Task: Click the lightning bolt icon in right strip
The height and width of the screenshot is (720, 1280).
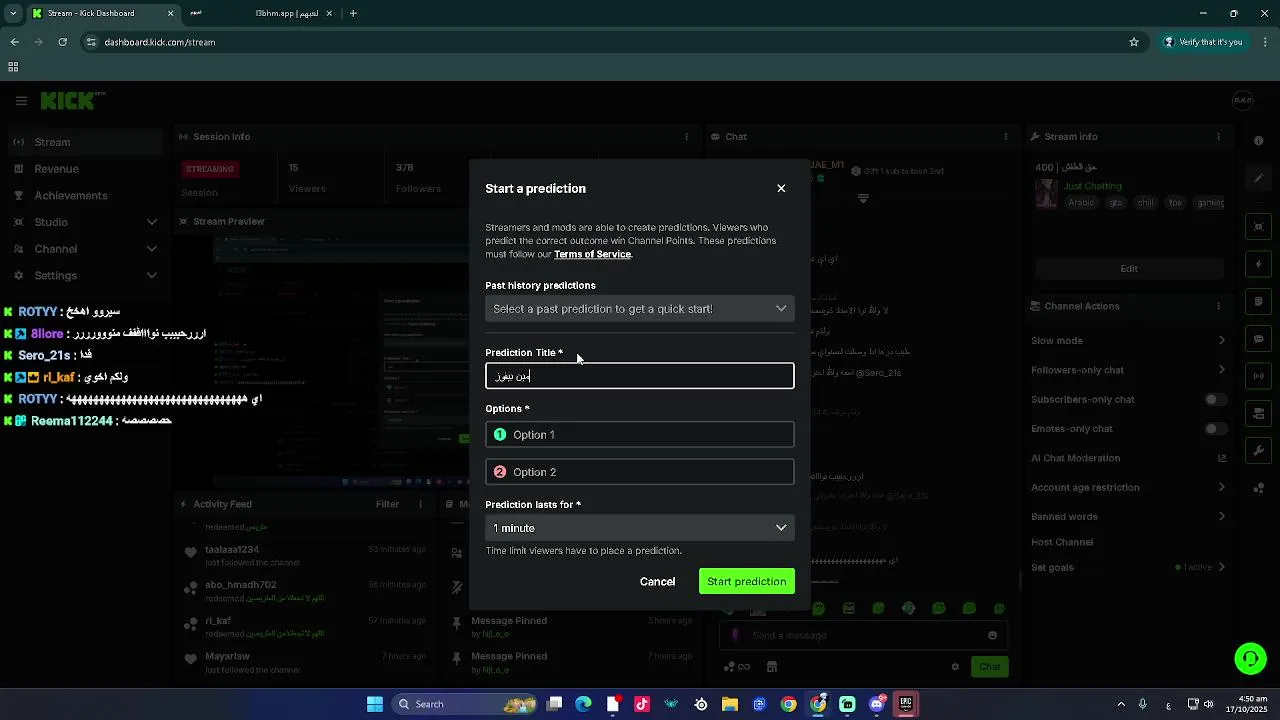Action: 1259,265
